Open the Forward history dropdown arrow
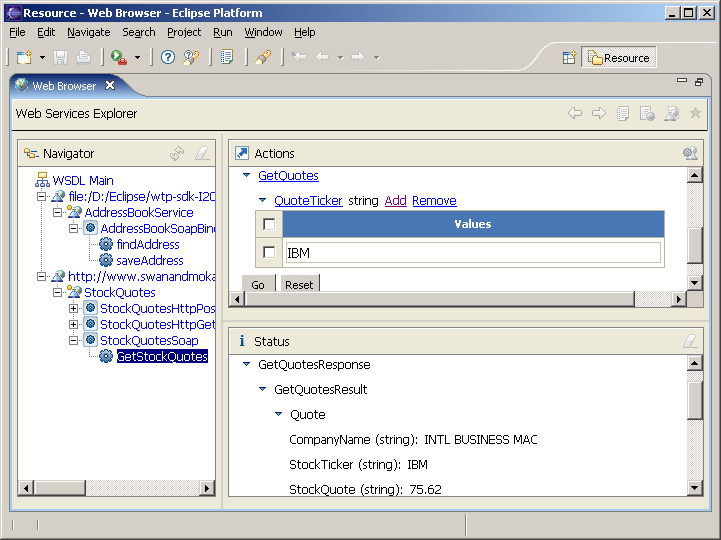The image size is (721, 540). [376, 58]
